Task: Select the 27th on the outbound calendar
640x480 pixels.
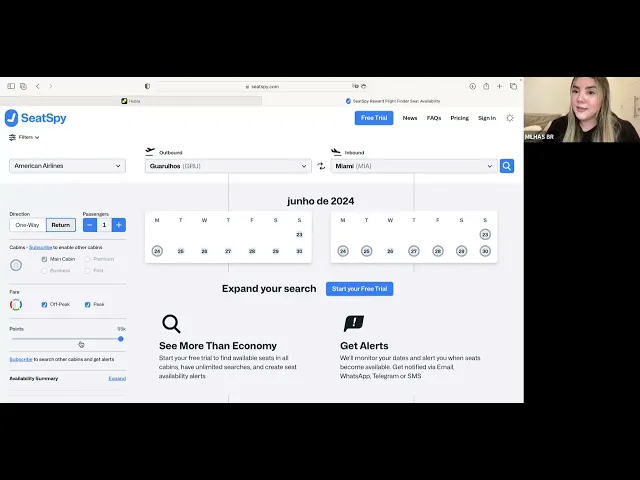Action: [x=228, y=251]
